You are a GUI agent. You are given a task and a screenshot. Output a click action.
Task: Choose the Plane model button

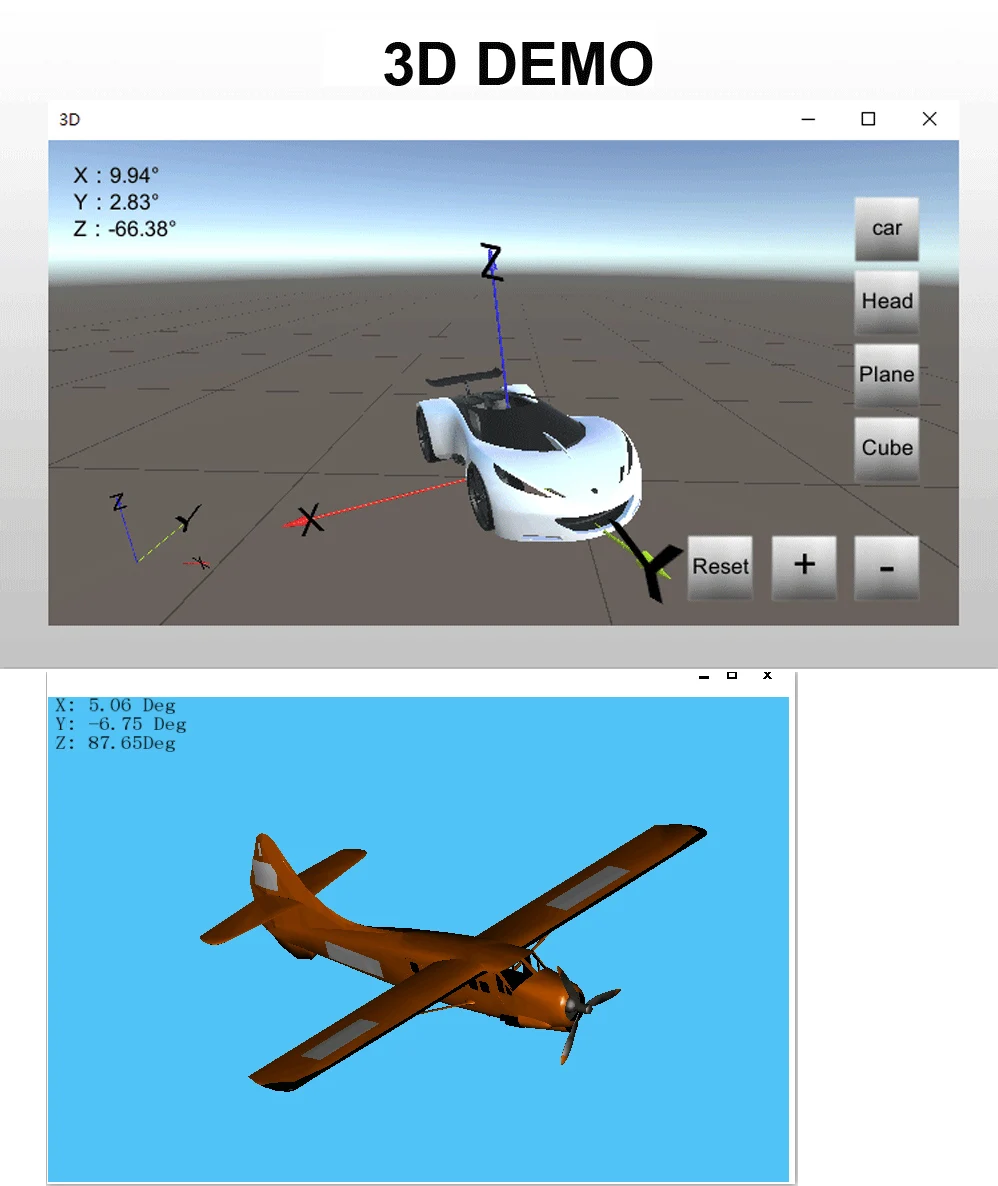click(887, 375)
